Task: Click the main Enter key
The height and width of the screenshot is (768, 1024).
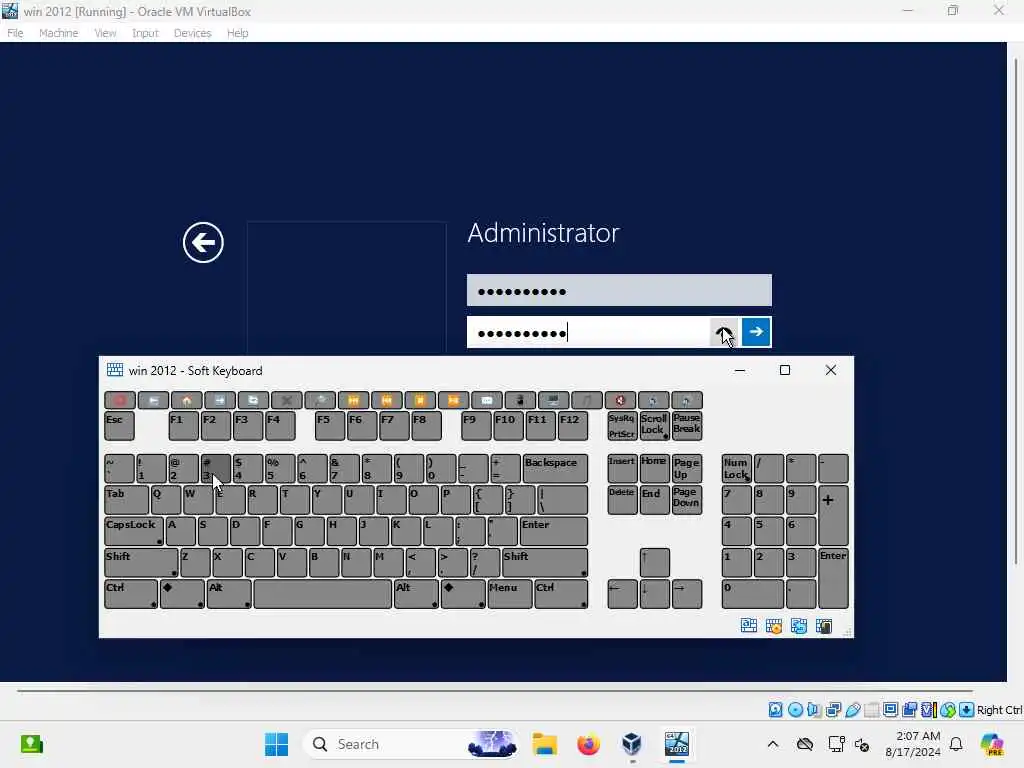Action: [554, 531]
